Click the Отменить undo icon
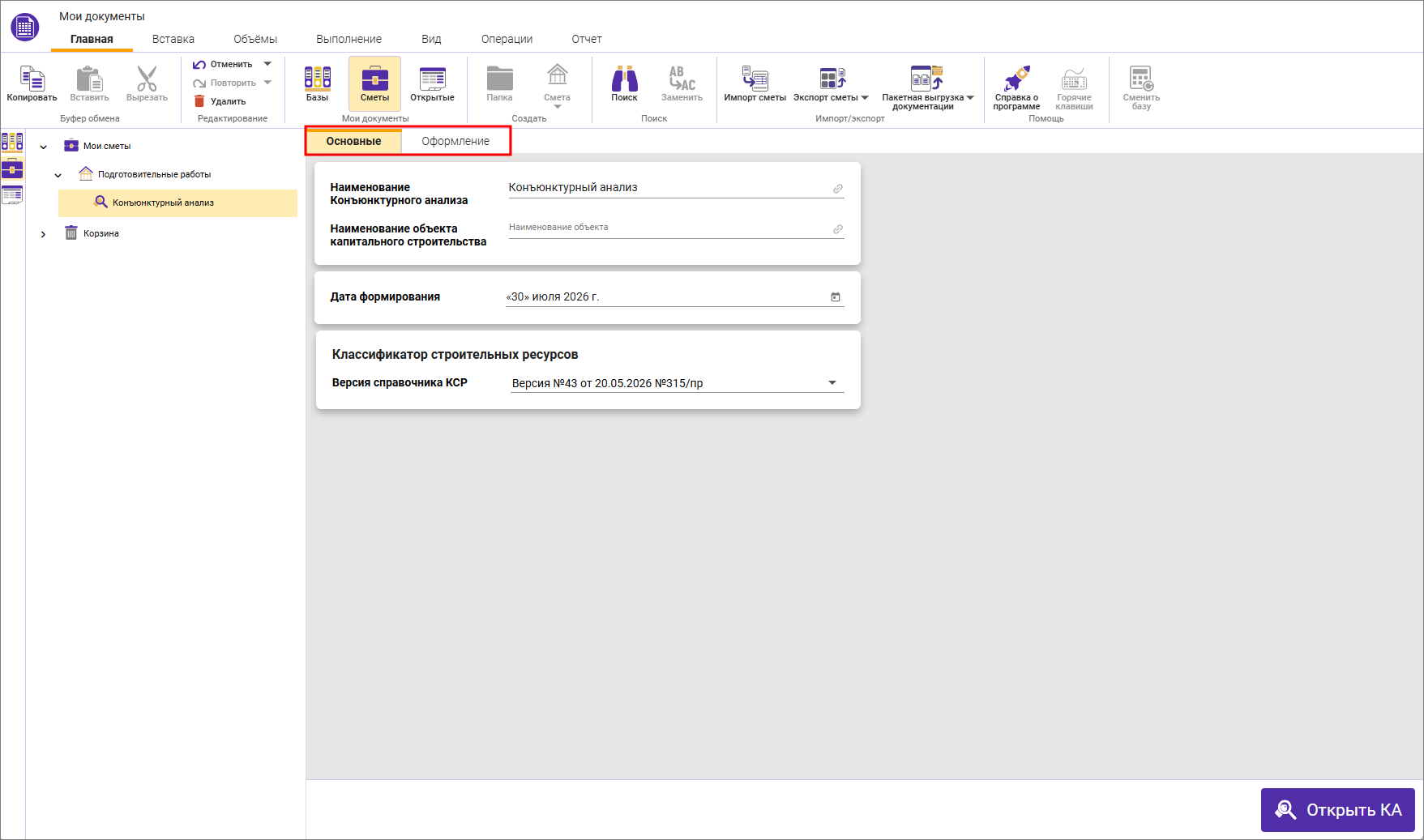The height and width of the screenshot is (840, 1424). (x=199, y=65)
